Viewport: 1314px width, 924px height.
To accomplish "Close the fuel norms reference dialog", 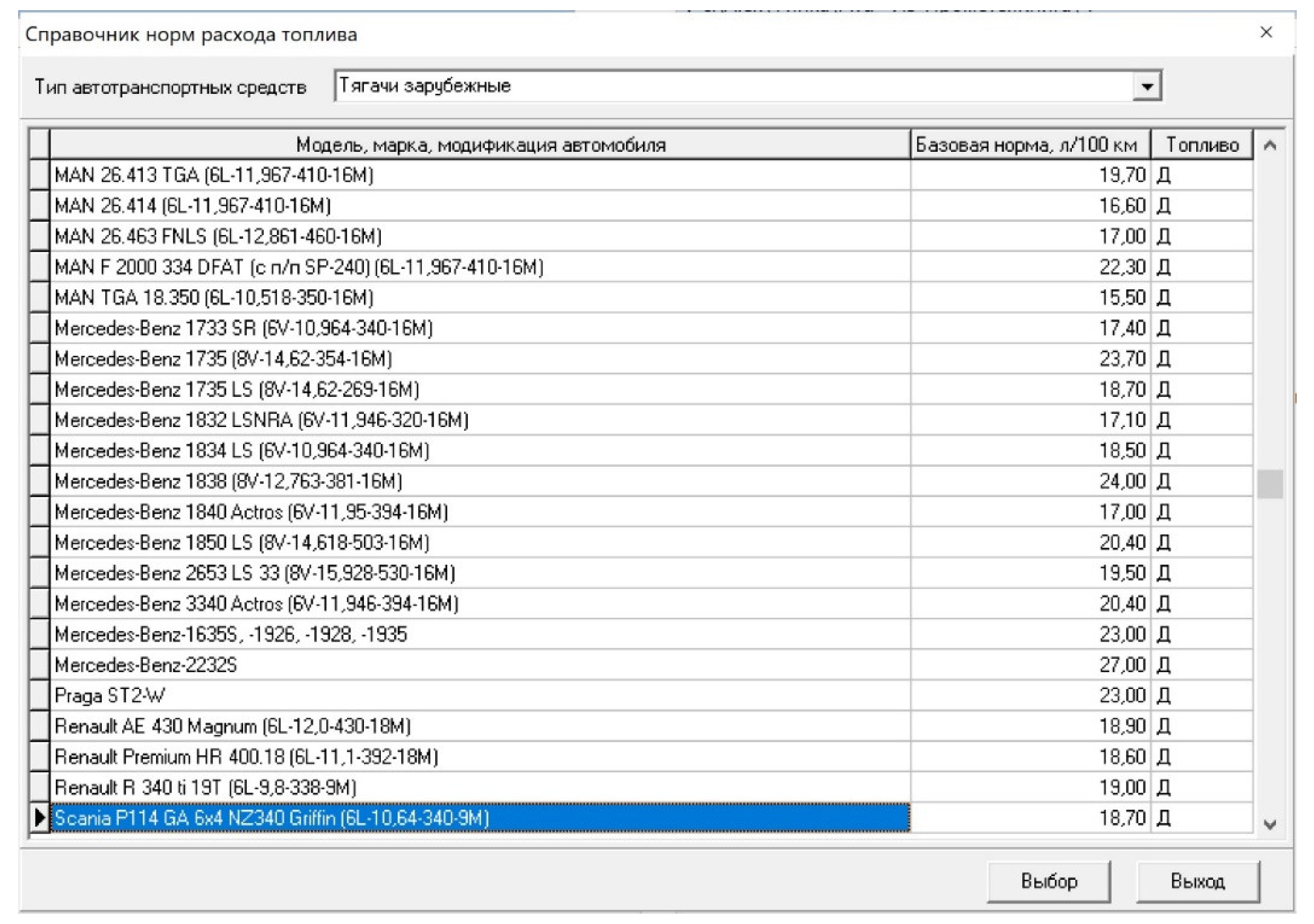I will click(1267, 33).
